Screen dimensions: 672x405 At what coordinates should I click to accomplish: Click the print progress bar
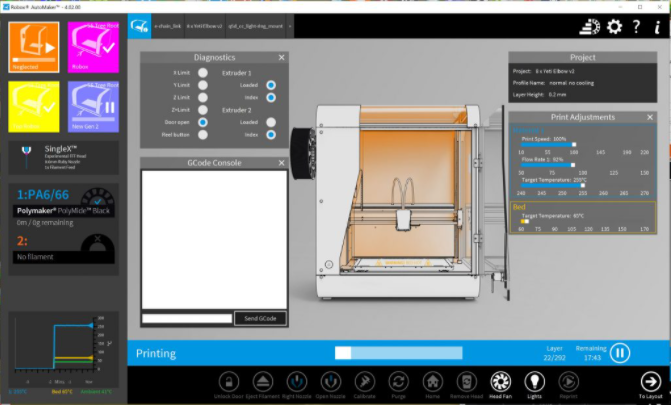pyautogui.click(x=399, y=353)
